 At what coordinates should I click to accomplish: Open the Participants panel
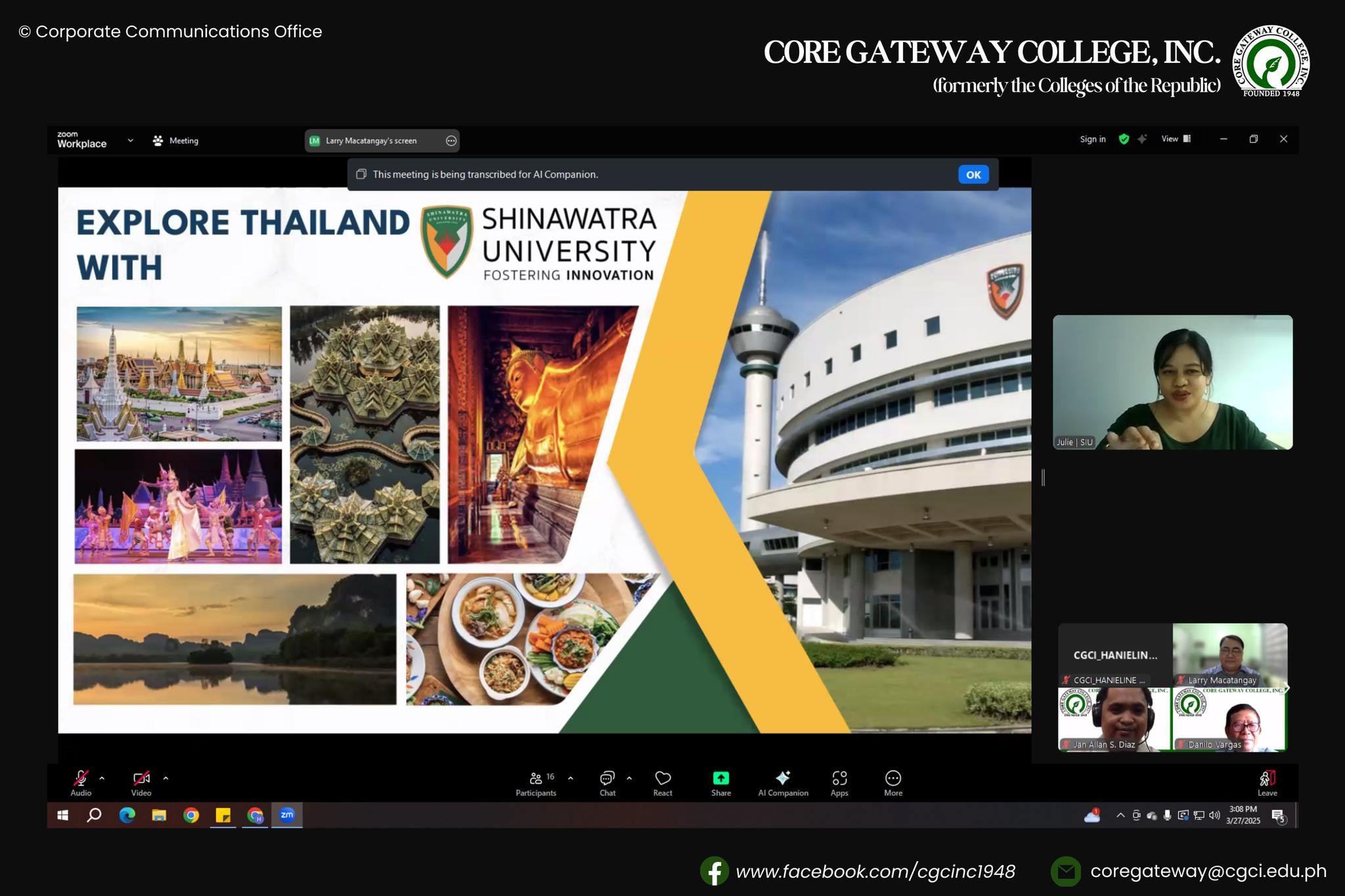pyautogui.click(x=536, y=781)
